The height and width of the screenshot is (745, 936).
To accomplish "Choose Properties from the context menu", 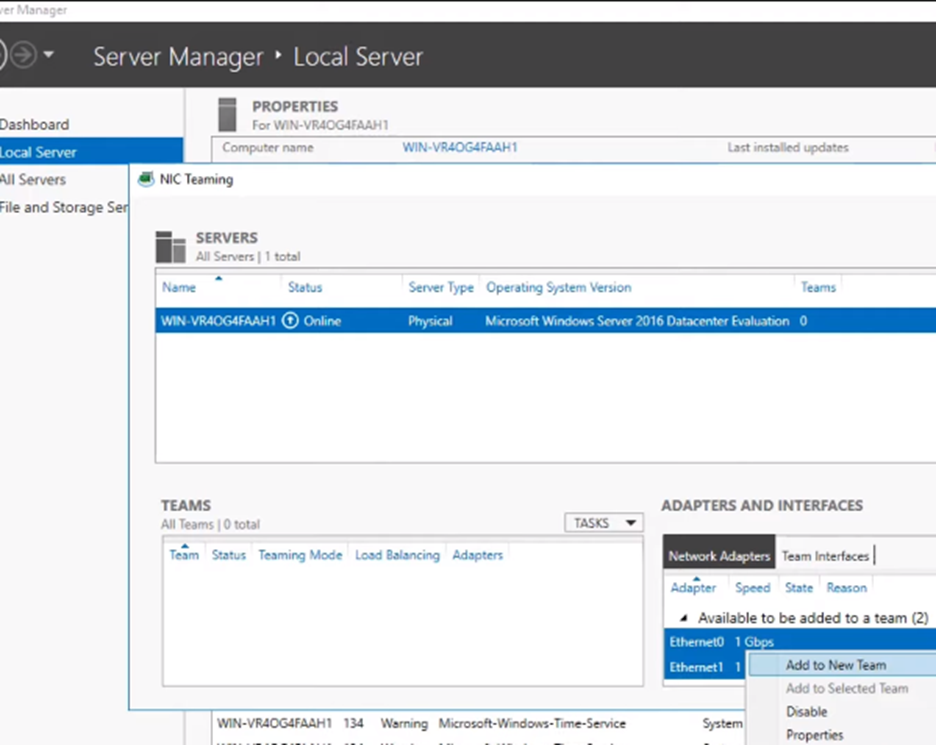I will 814,735.
